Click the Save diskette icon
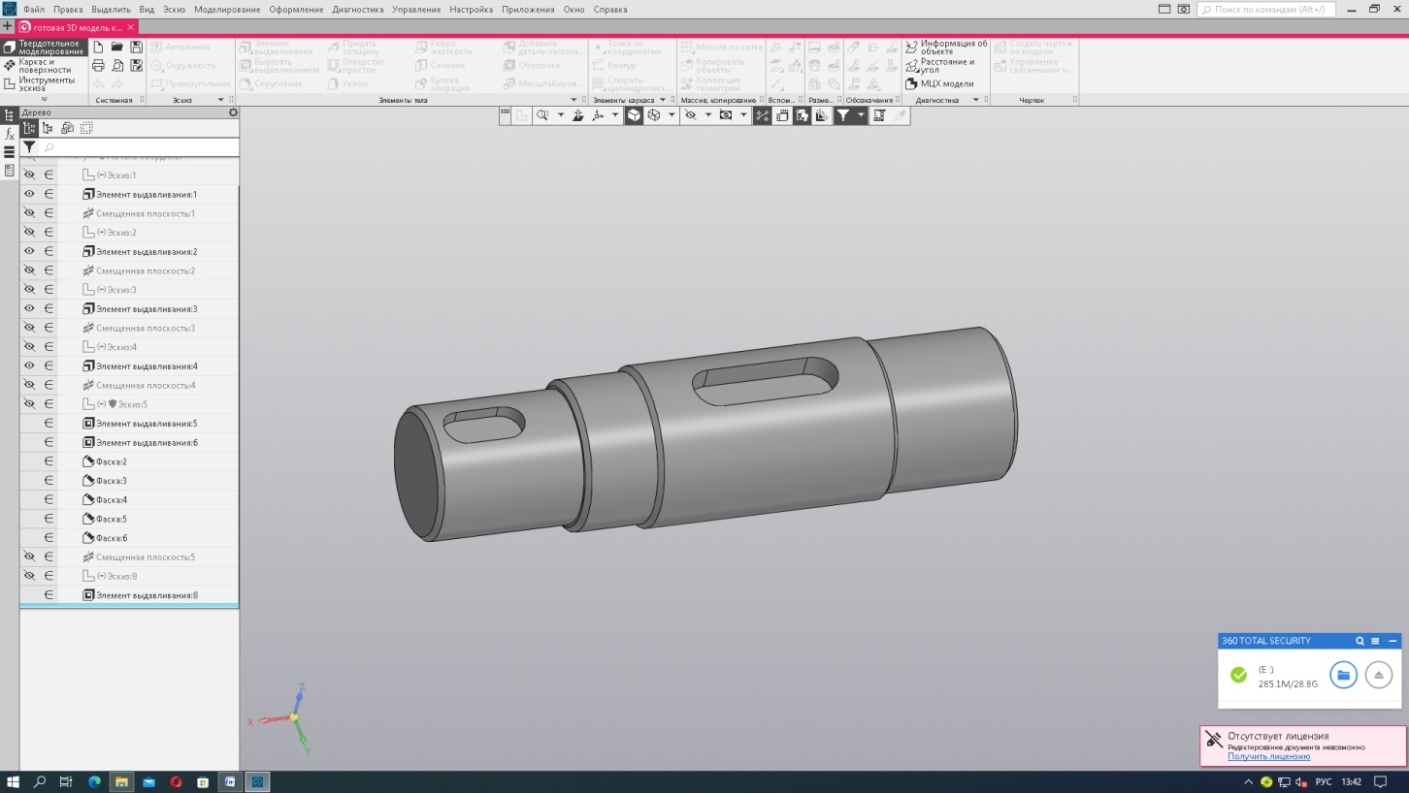 136,47
